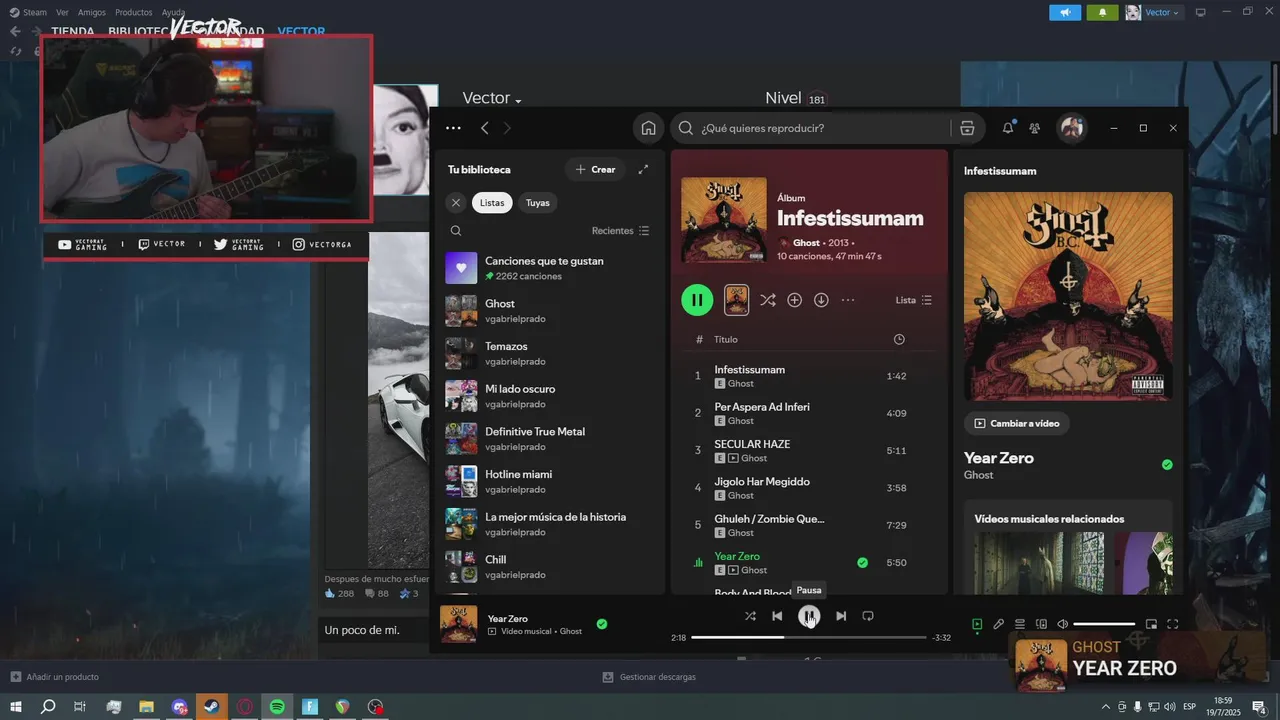Adjust Spotify volume slider
Viewport: 1280px width, 720px height.
coord(1104,624)
